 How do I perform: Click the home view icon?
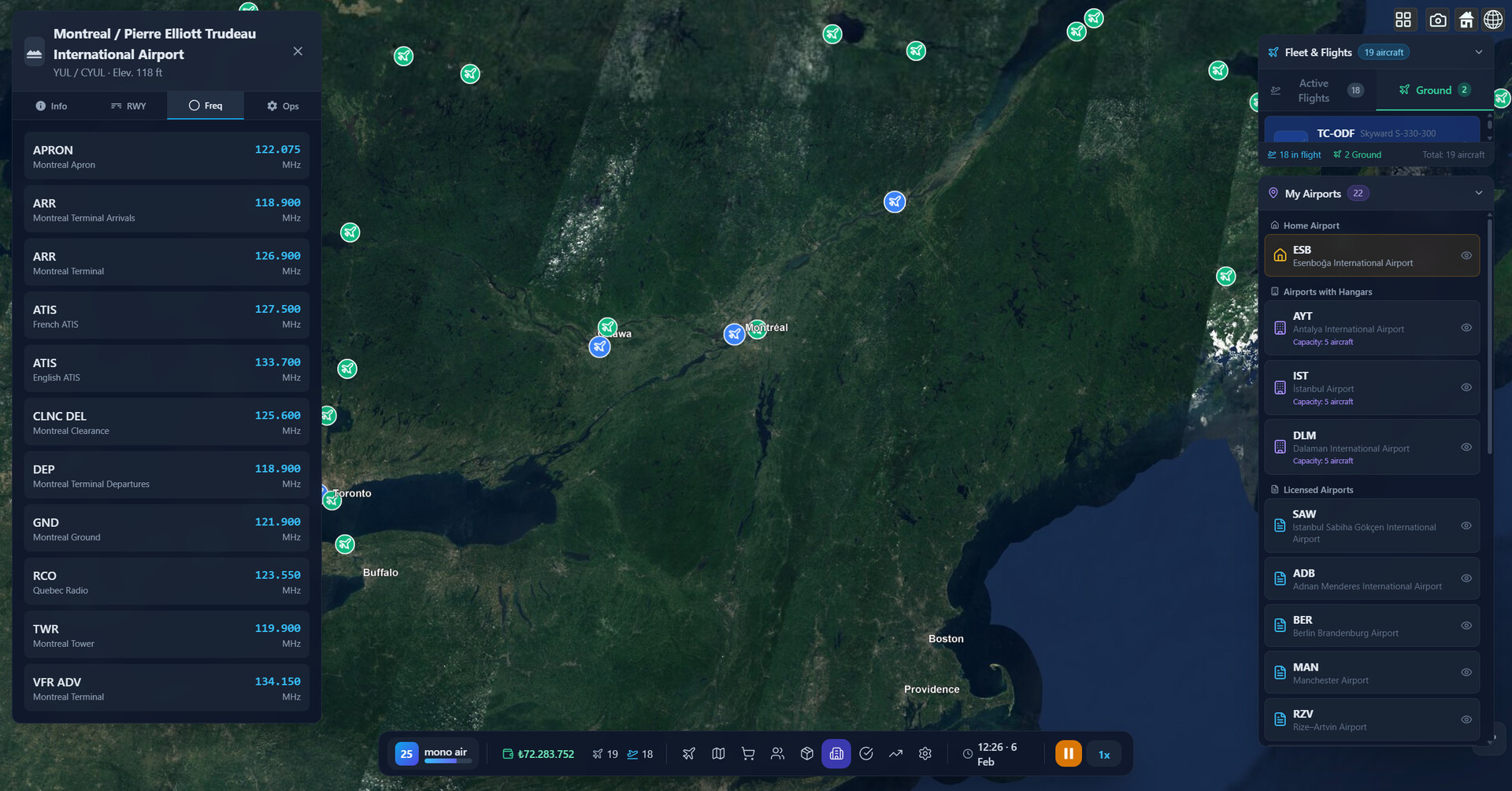click(1466, 20)
